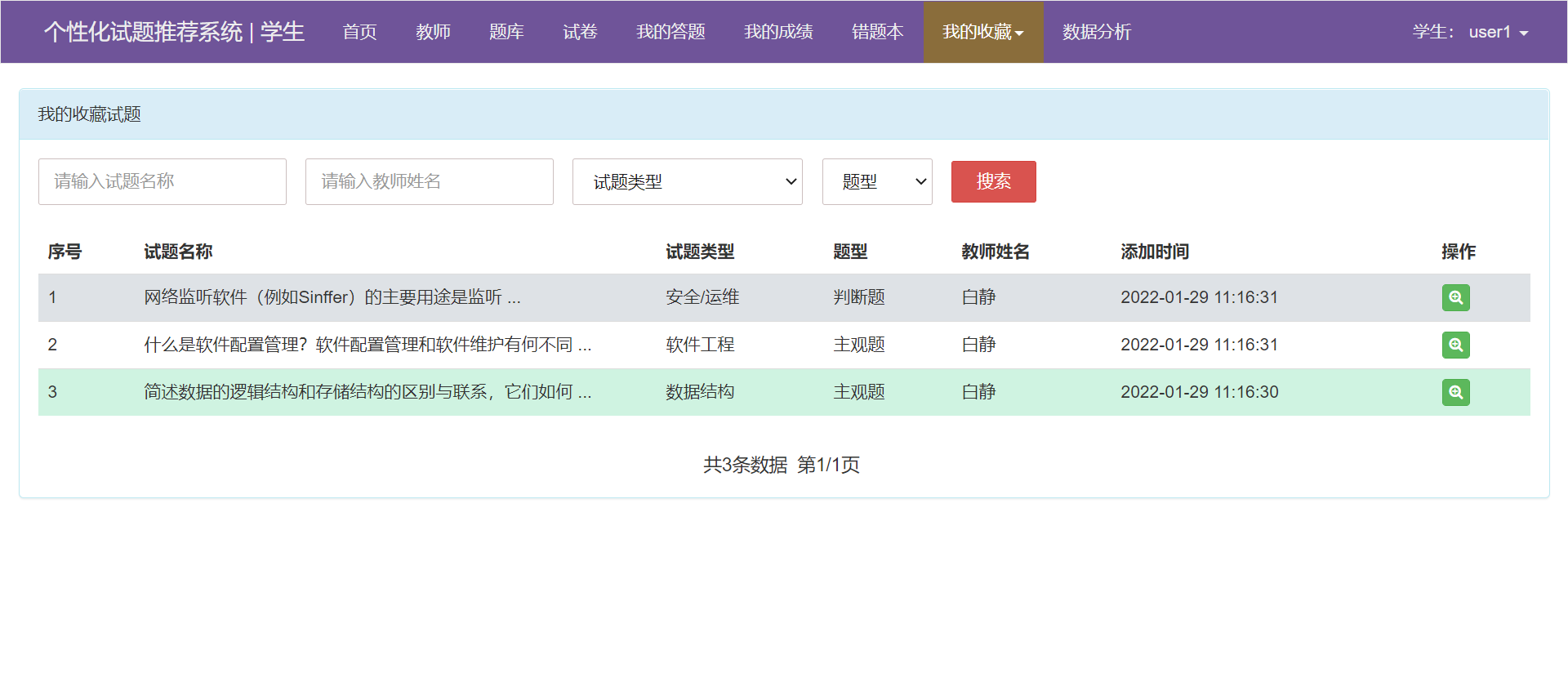The image size is (1568, 673).
Task: Navigate to 题库 page
Action: tap(507, 32)
